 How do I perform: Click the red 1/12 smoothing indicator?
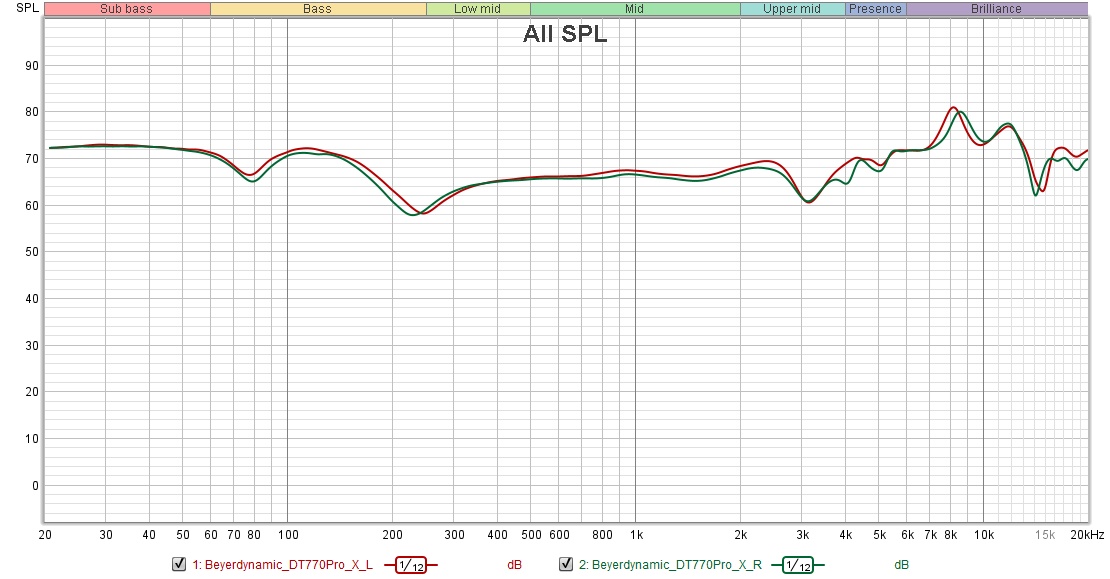[x=411, y=565]
